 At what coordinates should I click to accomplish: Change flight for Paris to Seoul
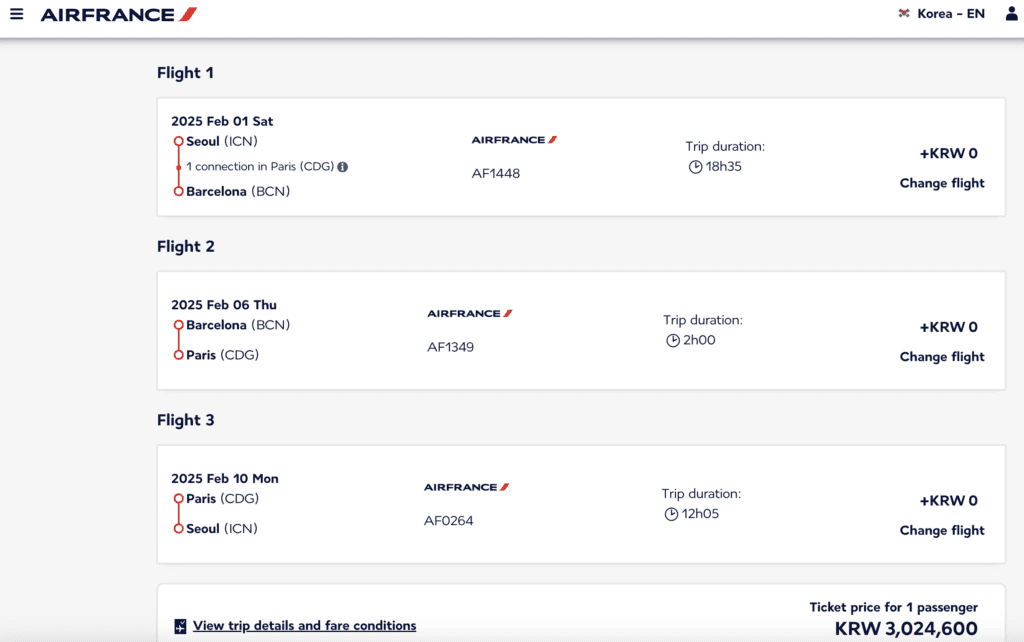tap(942, 530)
